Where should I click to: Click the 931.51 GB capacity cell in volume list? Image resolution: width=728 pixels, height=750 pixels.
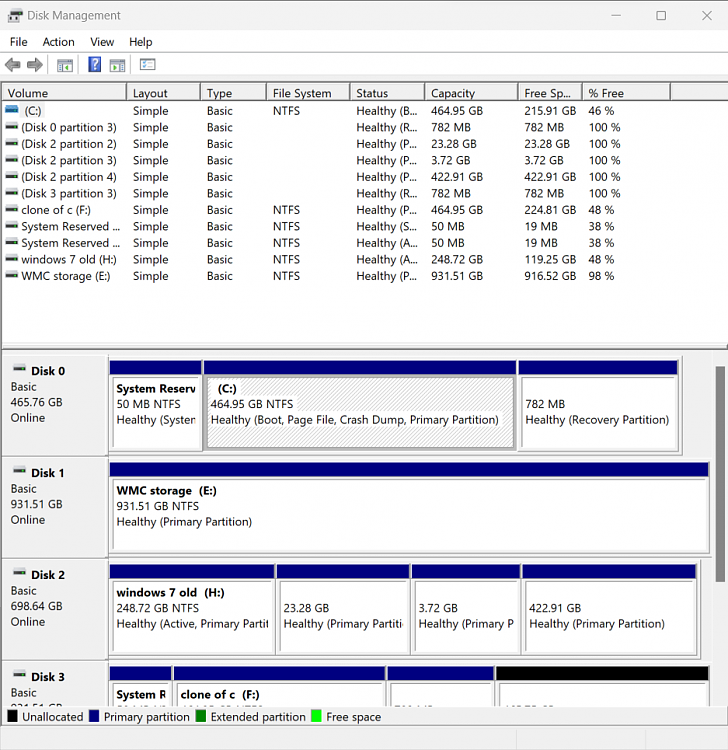pos(457,276)
